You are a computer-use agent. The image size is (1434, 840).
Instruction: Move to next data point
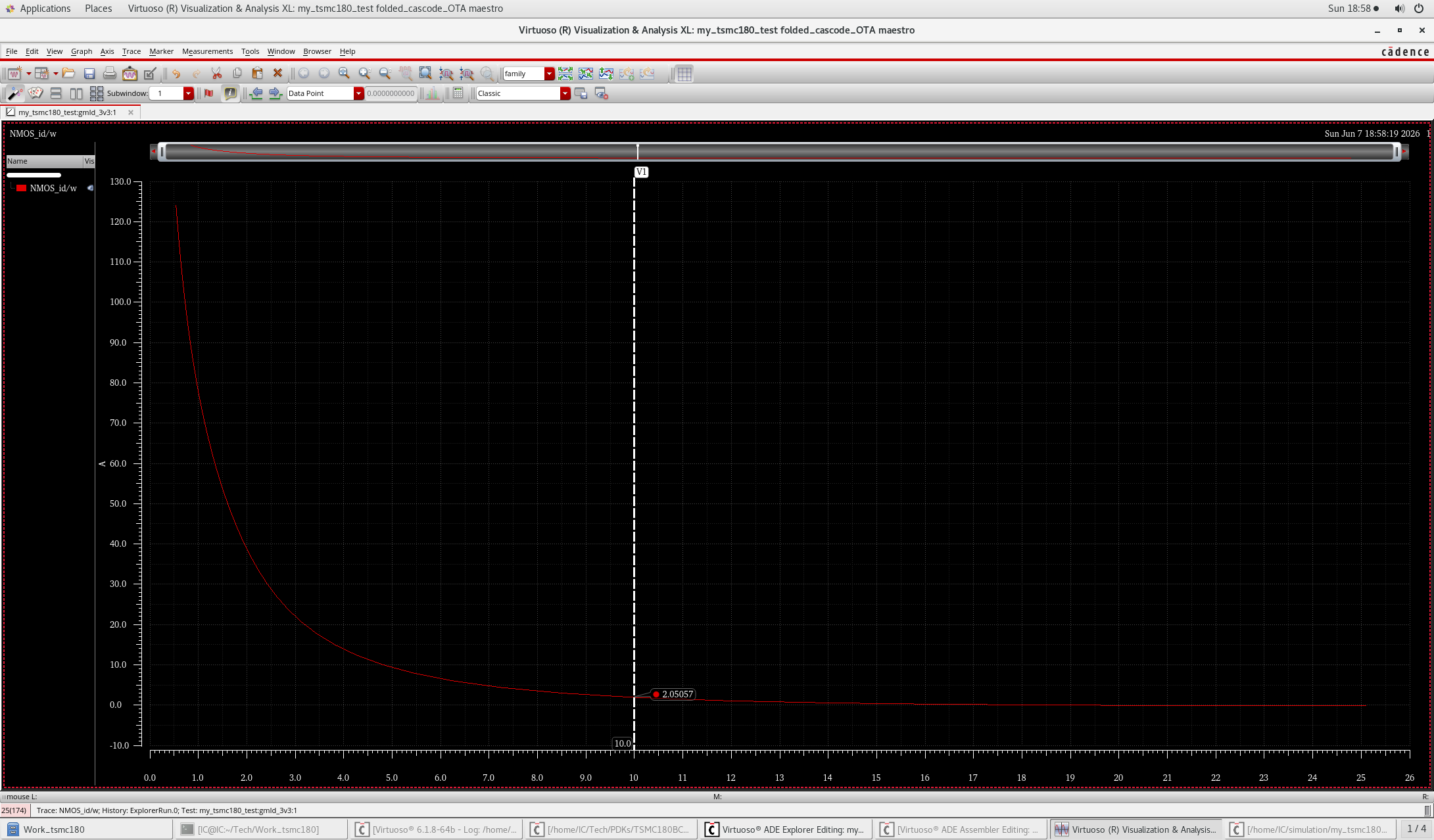click(276, 93)
